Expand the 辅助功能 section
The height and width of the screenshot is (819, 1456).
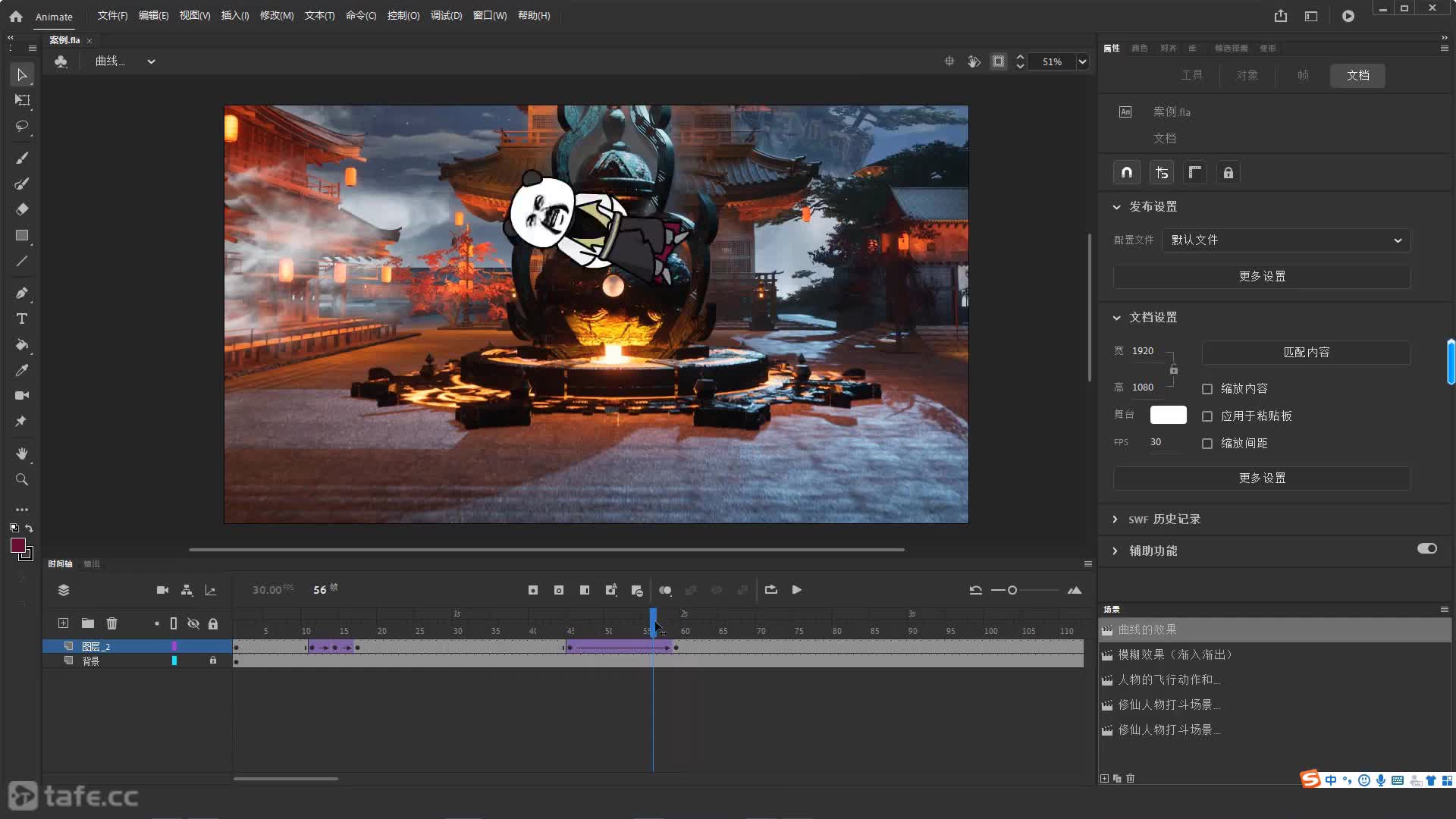pyautogui.click(x=1116, y=551)
